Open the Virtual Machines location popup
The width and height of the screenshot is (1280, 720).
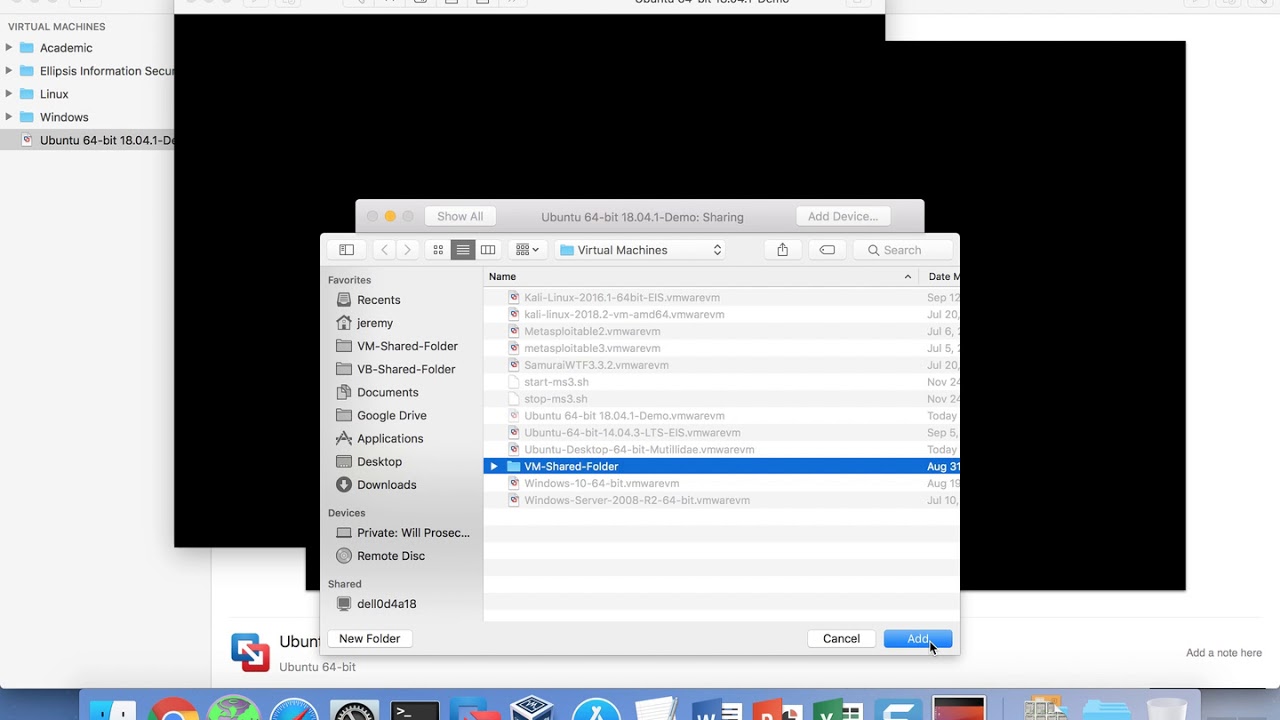tap(641, 250)
